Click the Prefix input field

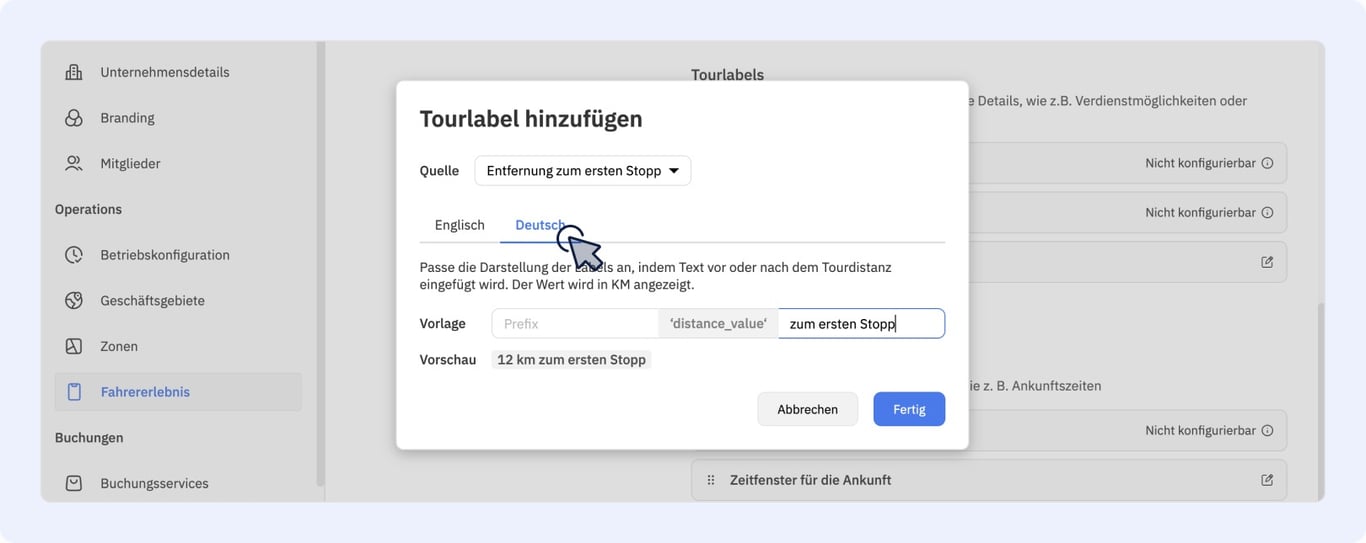575,323
